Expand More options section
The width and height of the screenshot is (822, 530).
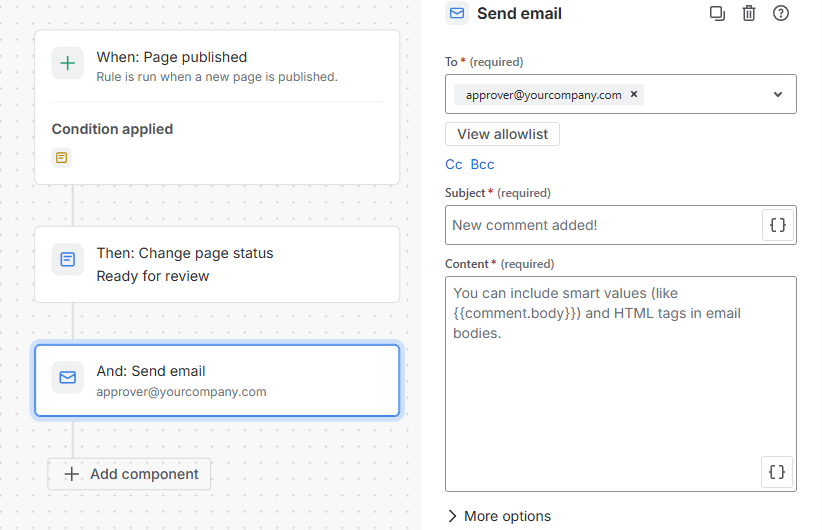(x=500, y=516)
